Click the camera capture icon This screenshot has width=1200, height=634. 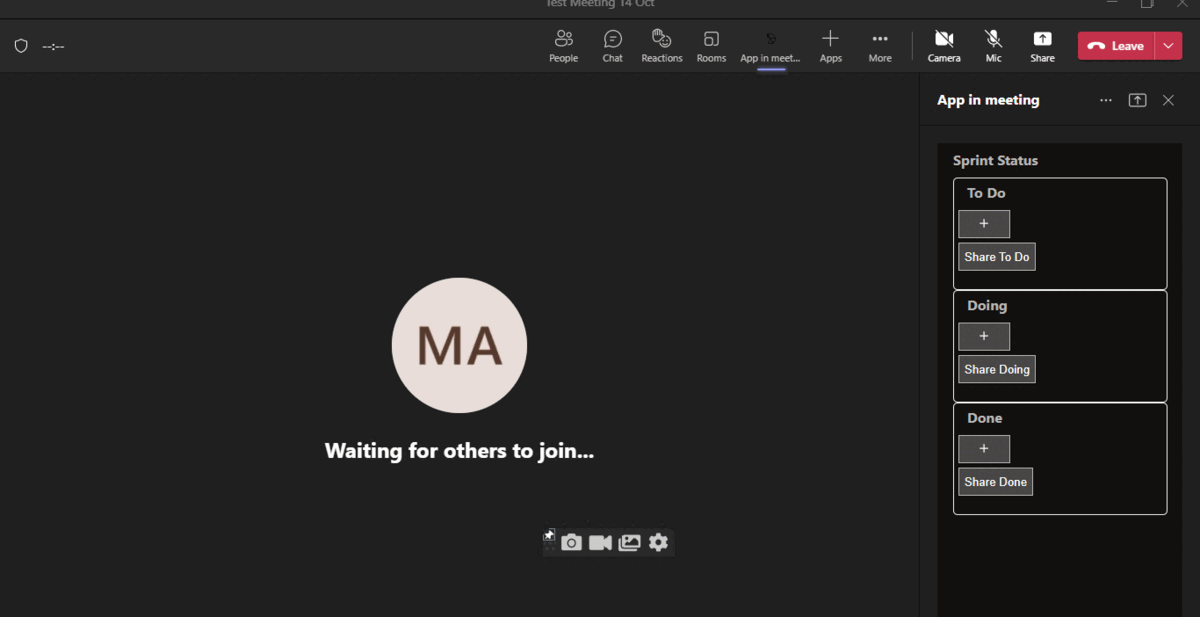571,542
